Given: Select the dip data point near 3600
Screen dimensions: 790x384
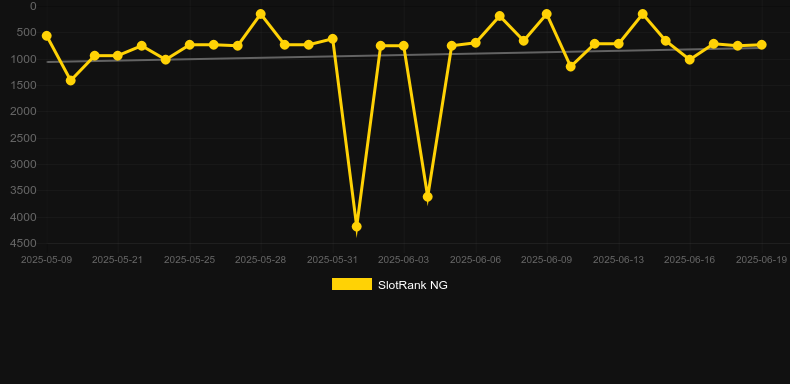Looking at the screenshot, I should click(x=428, y=197).
